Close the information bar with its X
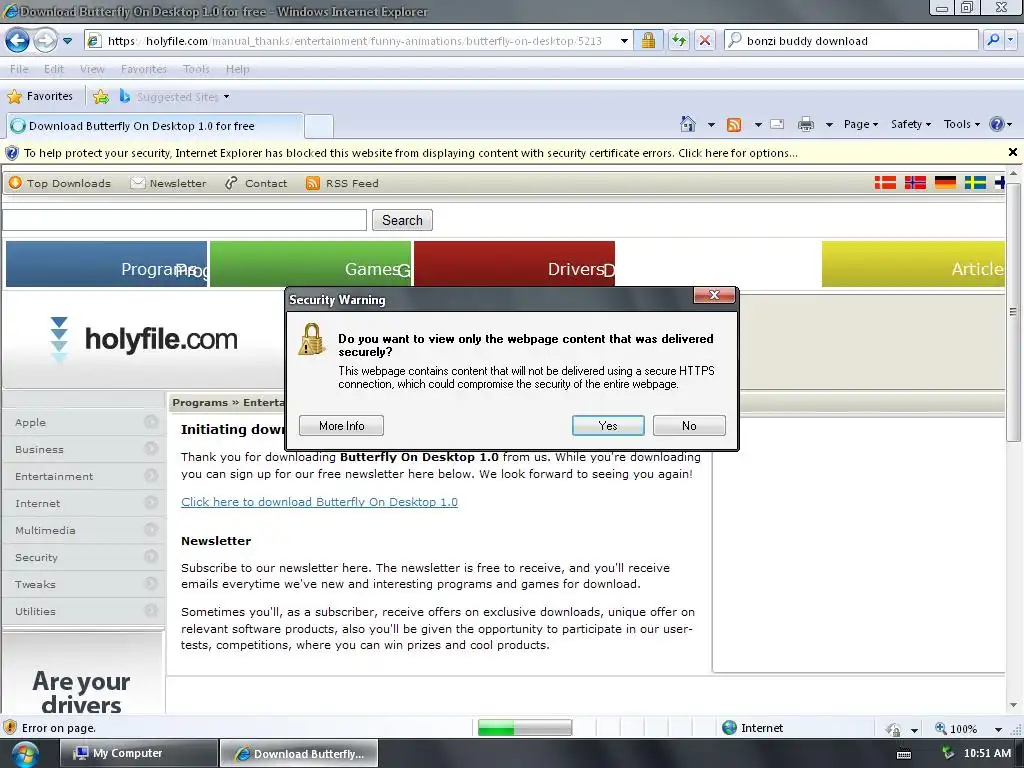 (x=1013, y=152)
